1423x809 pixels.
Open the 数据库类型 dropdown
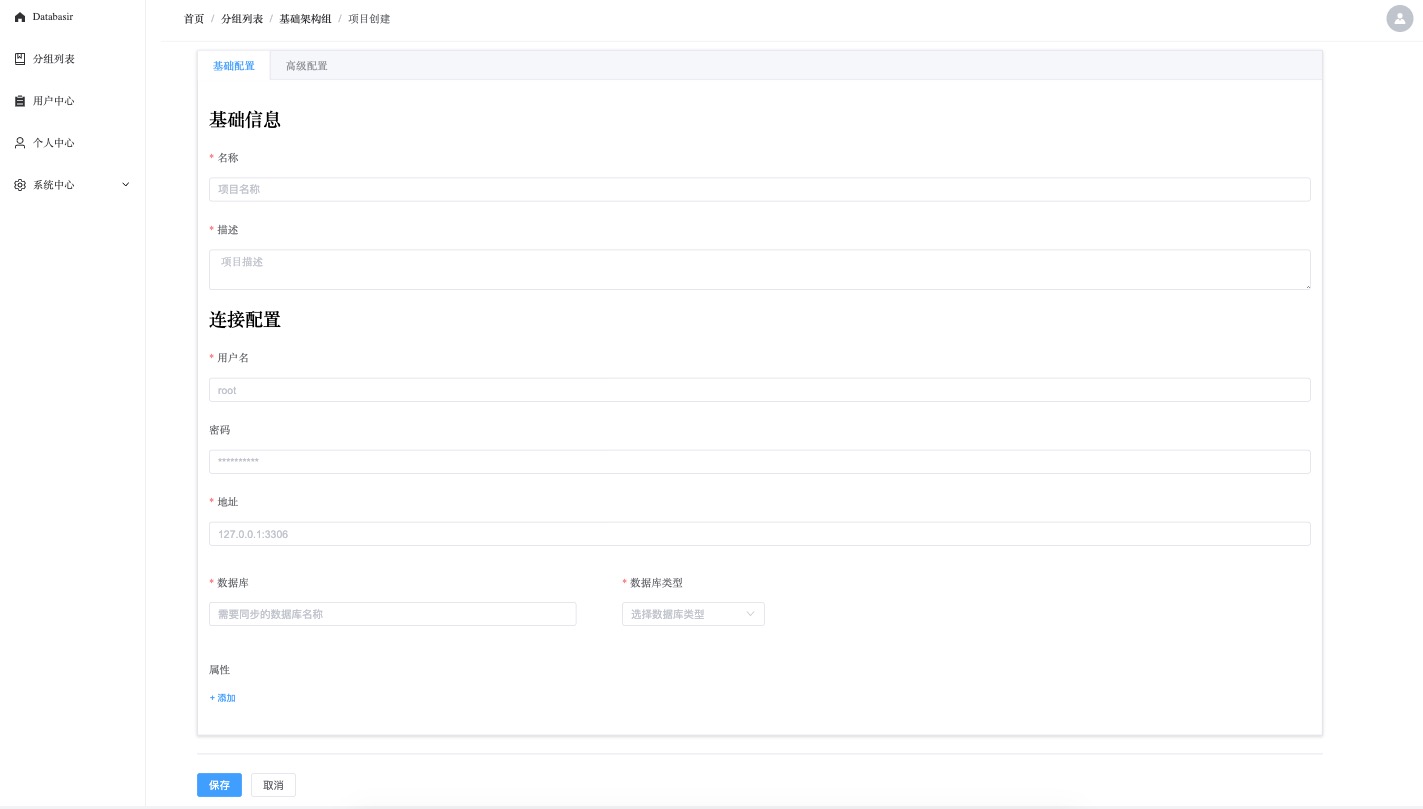(x=693, y=614)
